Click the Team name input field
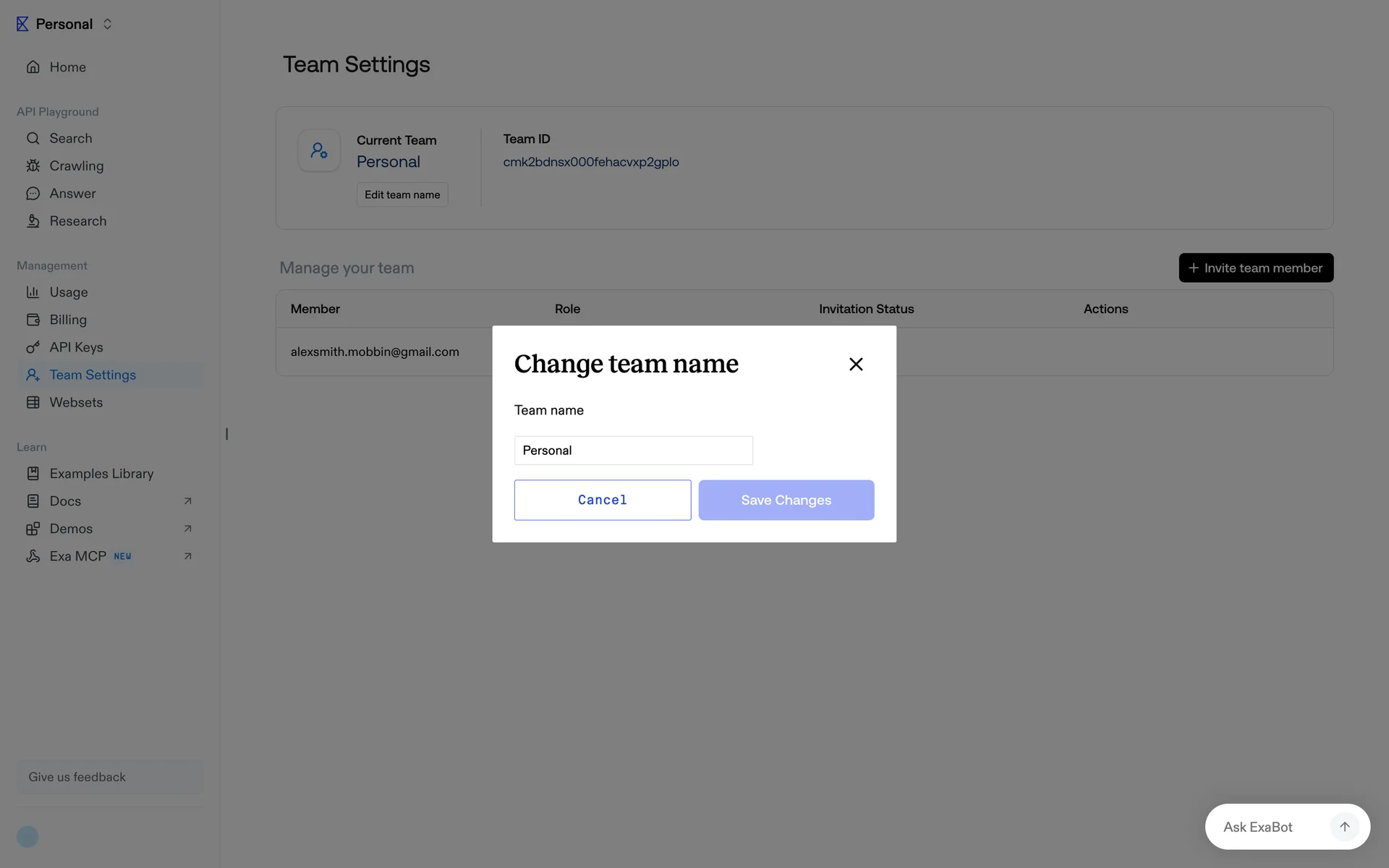This screenshot has width=1389, height=868. (x=633, y=451)
